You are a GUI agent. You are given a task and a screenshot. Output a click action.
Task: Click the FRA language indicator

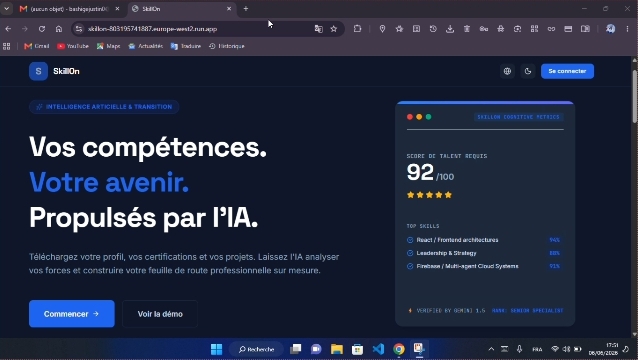[537, 349]
